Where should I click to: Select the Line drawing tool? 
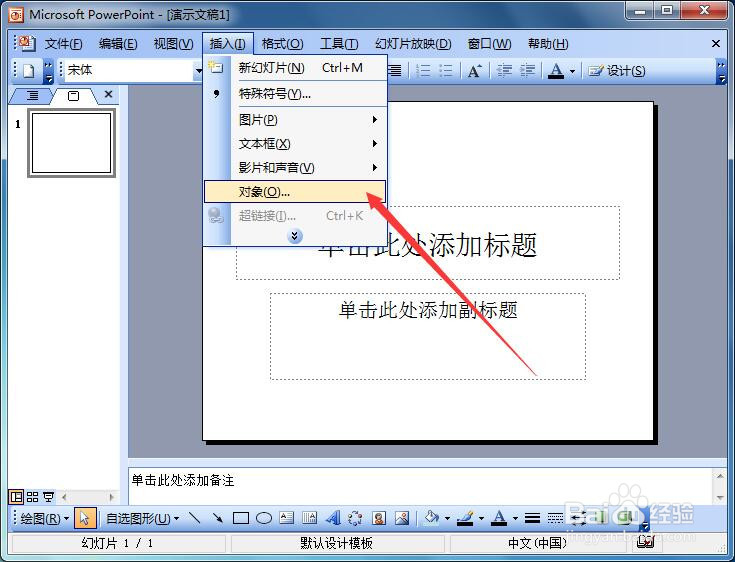[x=194, y=518]
